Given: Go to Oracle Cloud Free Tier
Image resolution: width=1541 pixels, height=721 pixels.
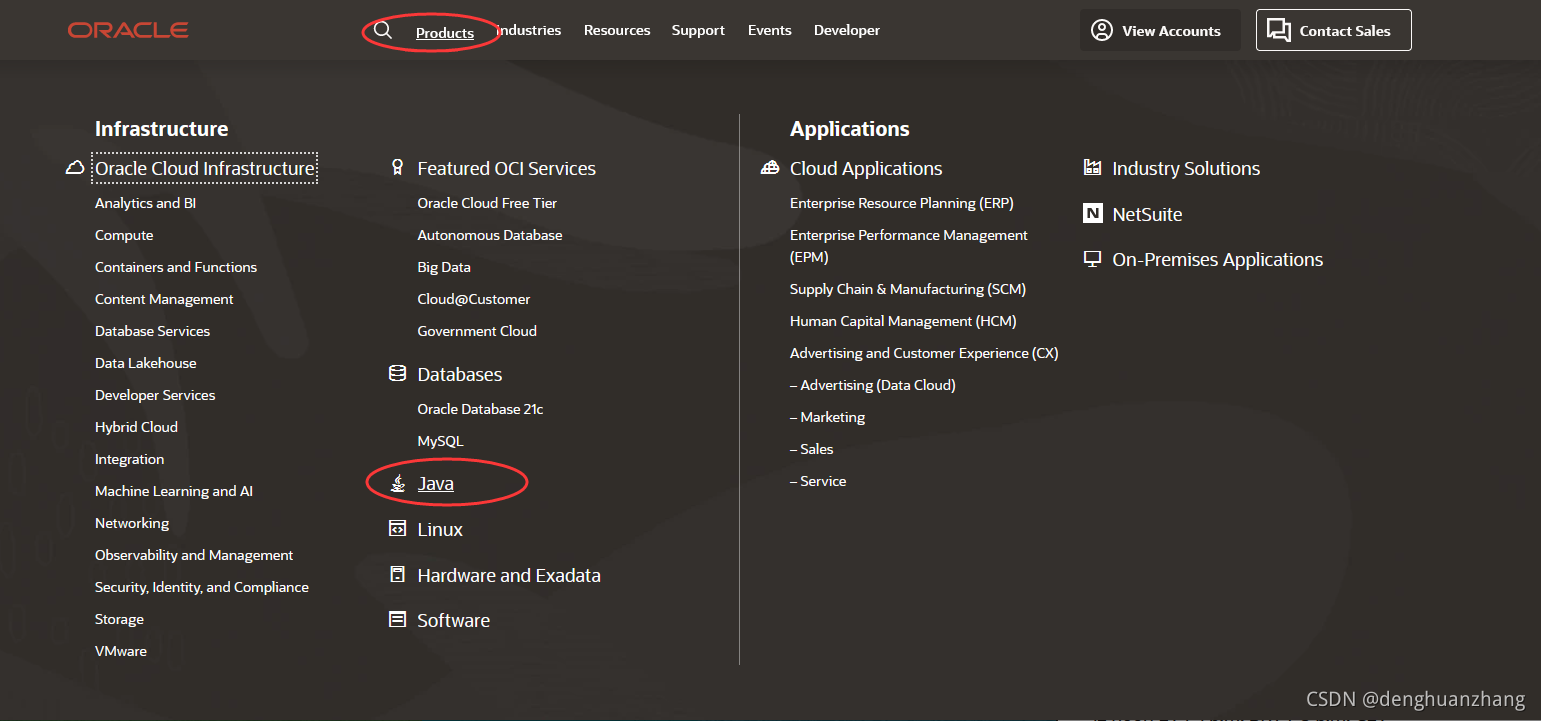Looking at the screenshot, I should tap(487, 203).
